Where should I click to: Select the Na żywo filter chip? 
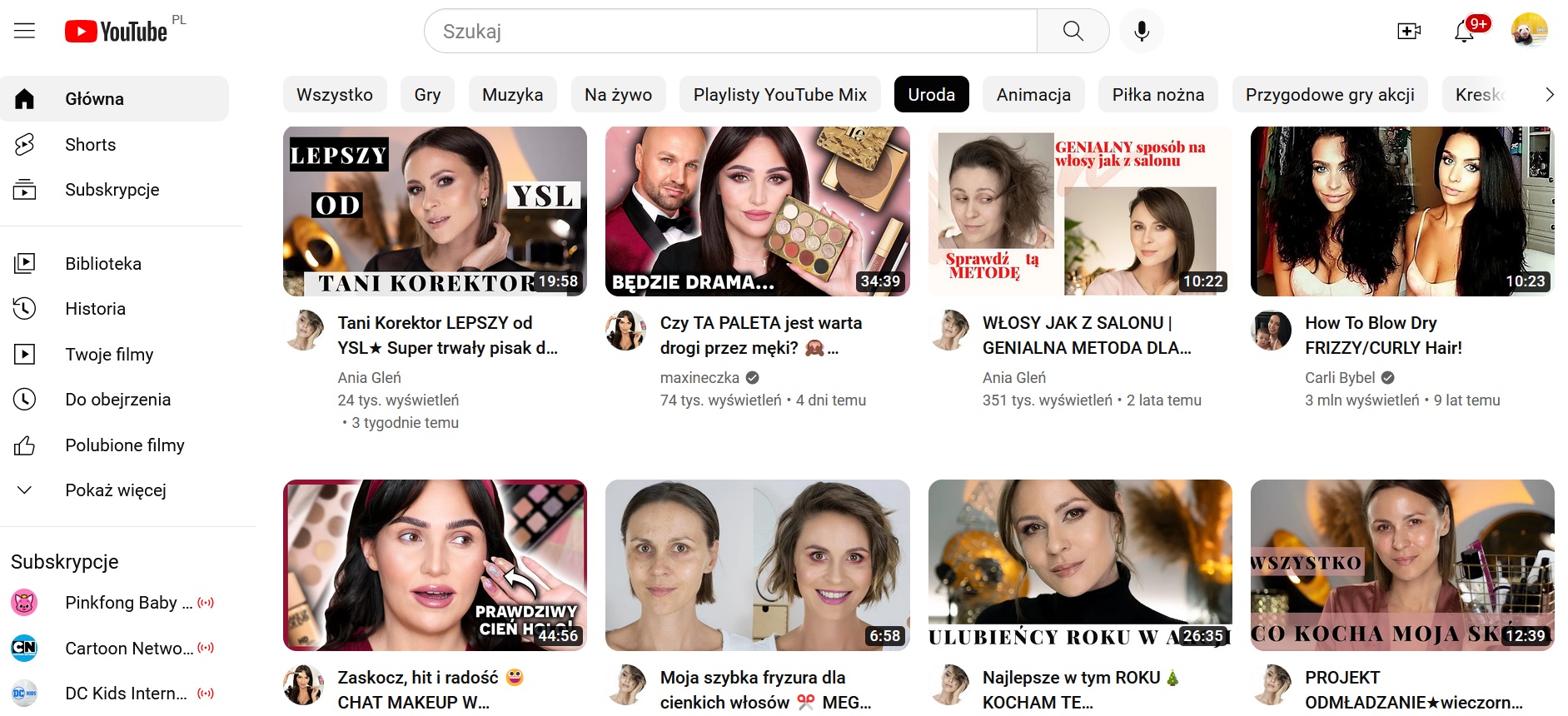pos(618,95)
